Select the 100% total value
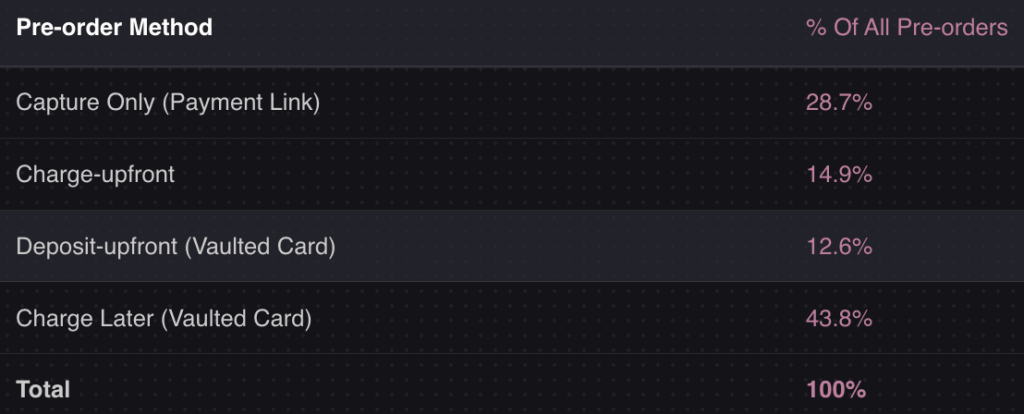 point(835,389)
